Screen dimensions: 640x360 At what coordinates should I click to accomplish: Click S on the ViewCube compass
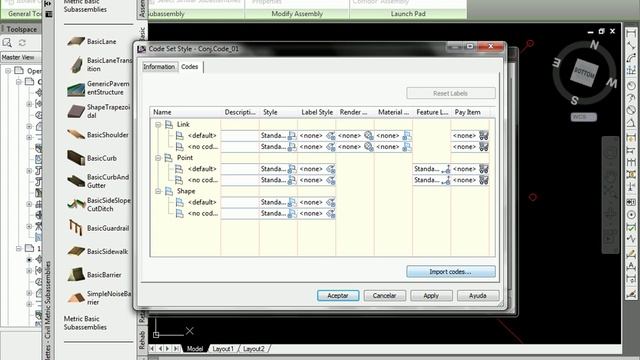coord(574,100)
